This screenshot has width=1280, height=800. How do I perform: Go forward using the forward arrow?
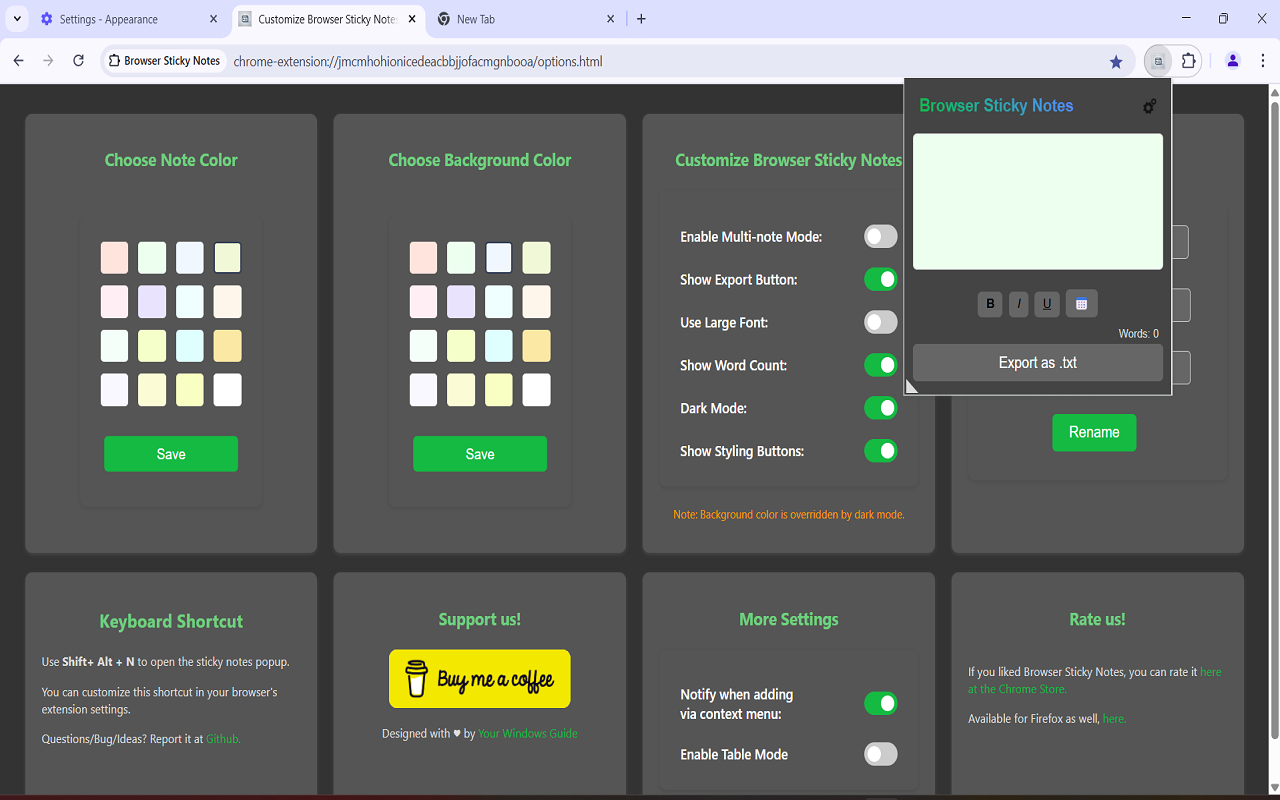pyautogui.click(x=48, y=61)
